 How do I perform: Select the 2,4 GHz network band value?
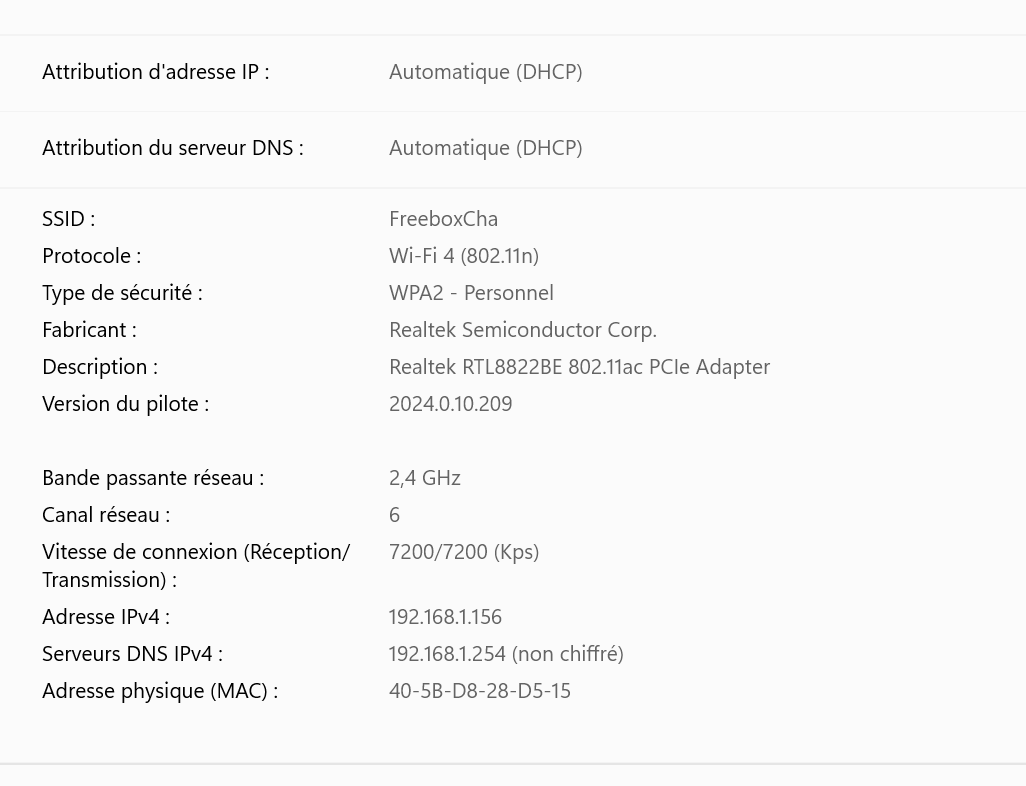pyautogui.click(x=424, y=478)
